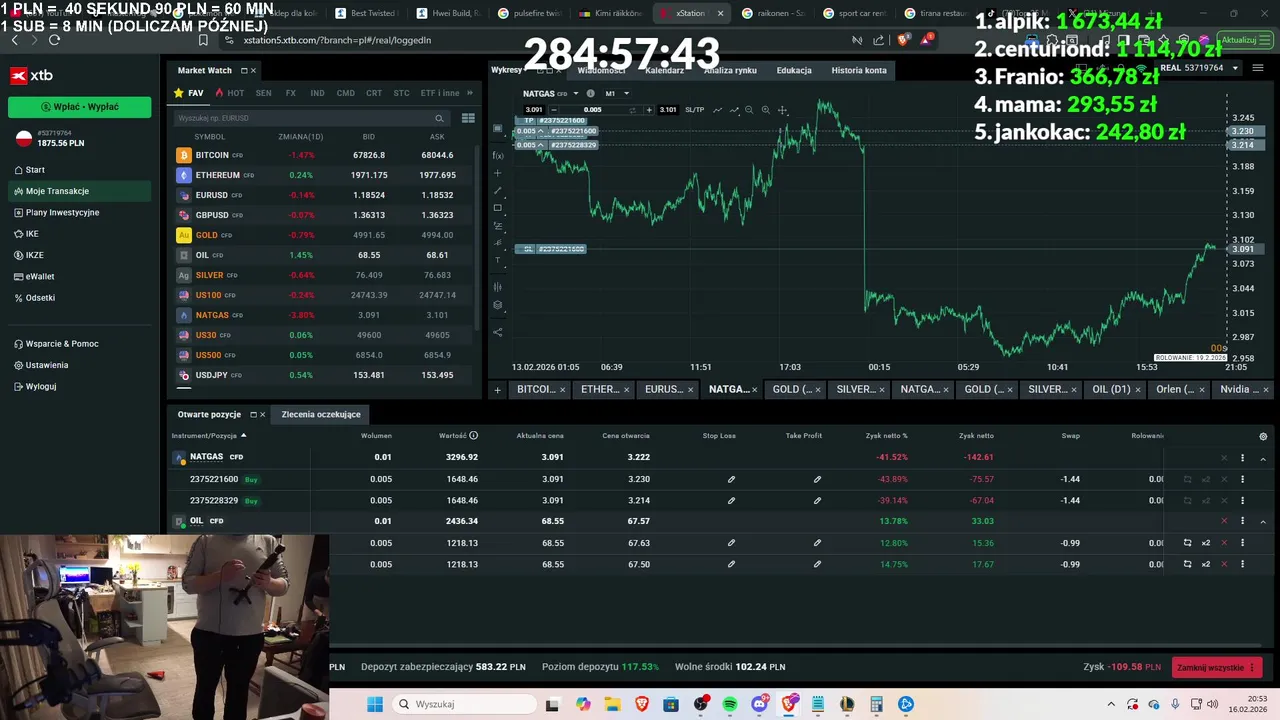Open Ustawienia in sidebar

coord(46,365)
